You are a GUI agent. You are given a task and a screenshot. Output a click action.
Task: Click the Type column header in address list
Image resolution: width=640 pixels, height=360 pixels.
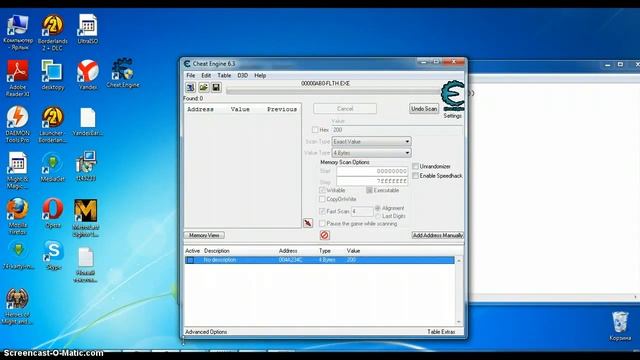[324, 251]
